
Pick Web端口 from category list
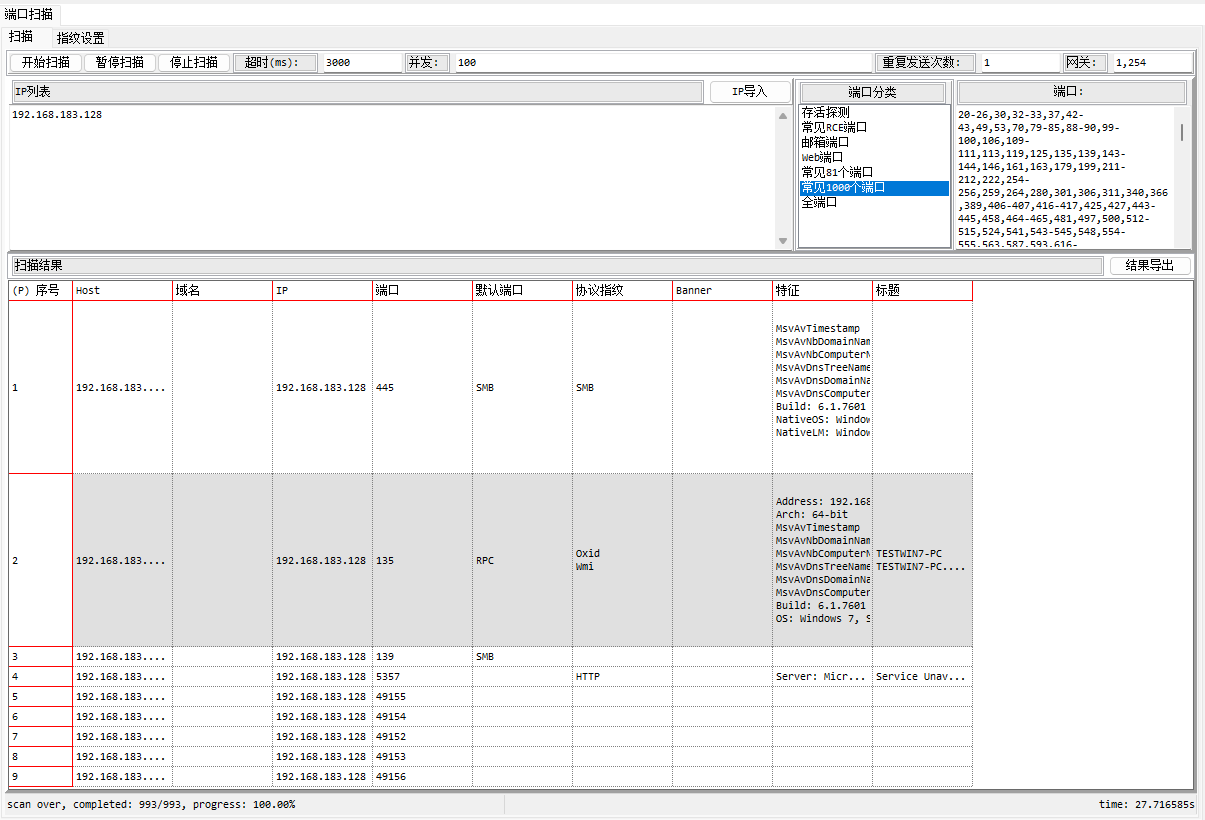coord(822,158)
